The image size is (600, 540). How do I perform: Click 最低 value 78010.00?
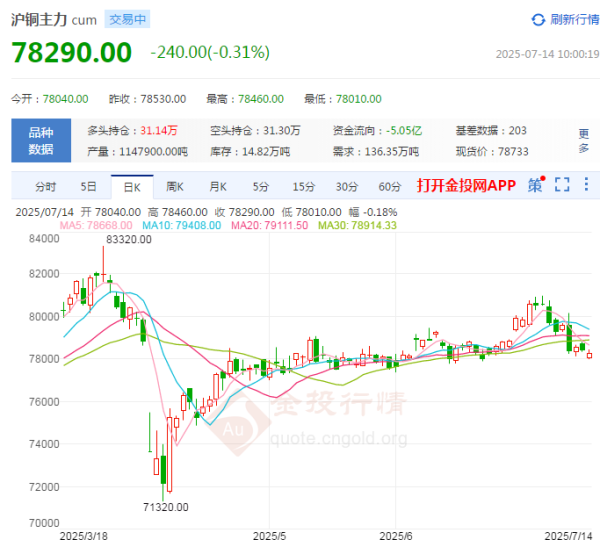coord(359,99)
